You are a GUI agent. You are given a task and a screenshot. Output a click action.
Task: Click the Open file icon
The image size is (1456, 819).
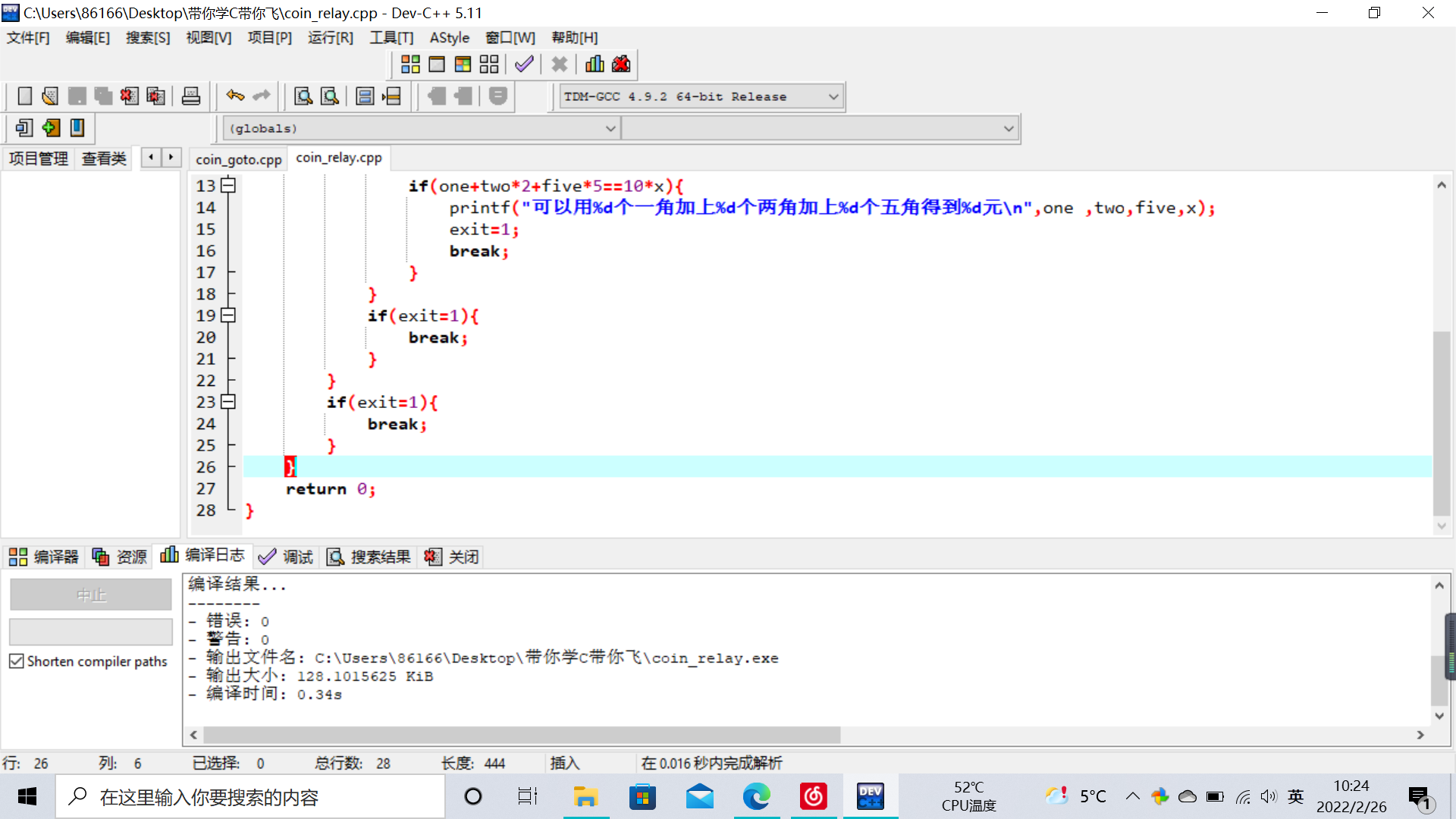click(x=50, y=96)
